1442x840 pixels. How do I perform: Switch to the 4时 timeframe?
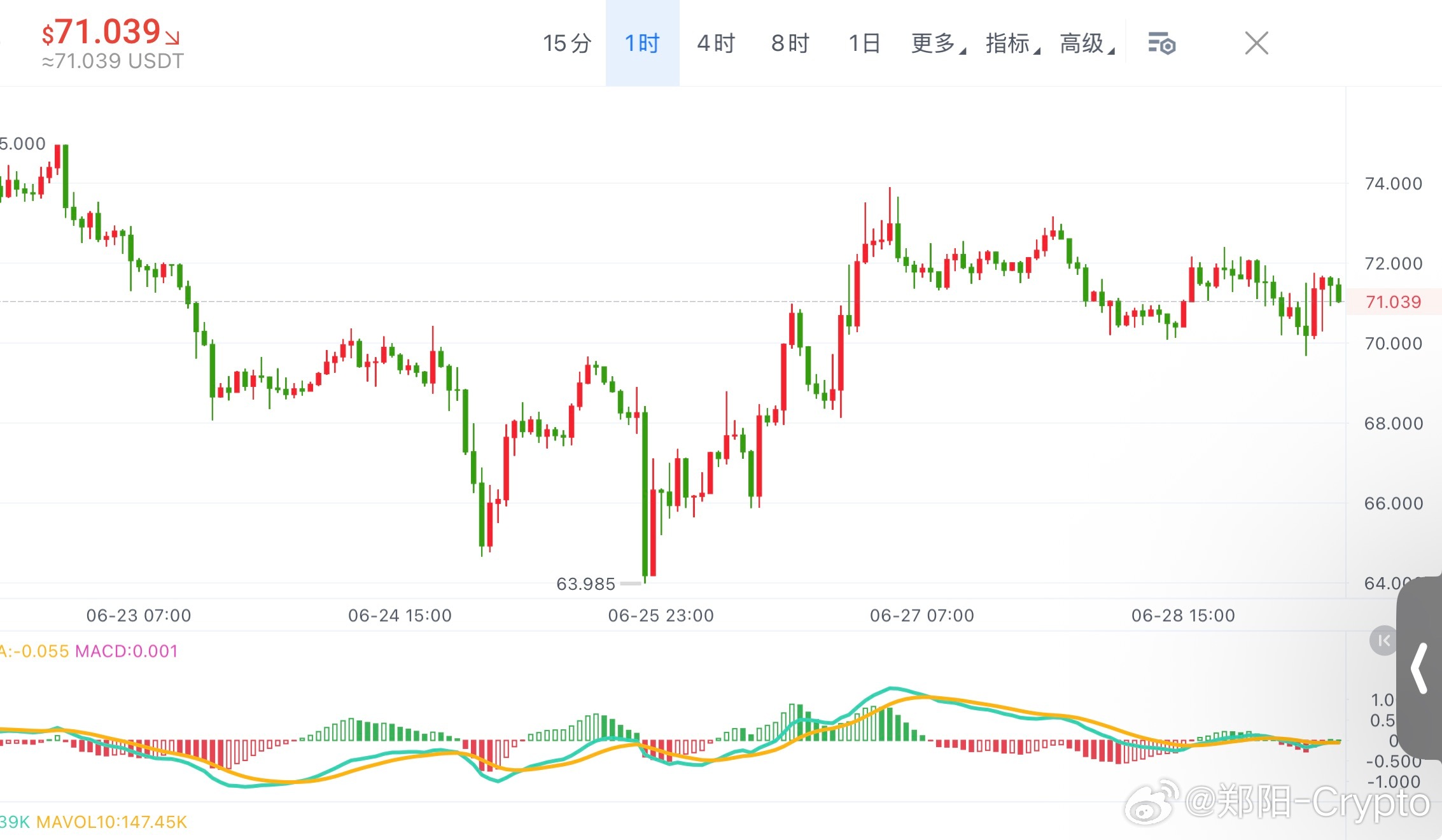point(717,43)
